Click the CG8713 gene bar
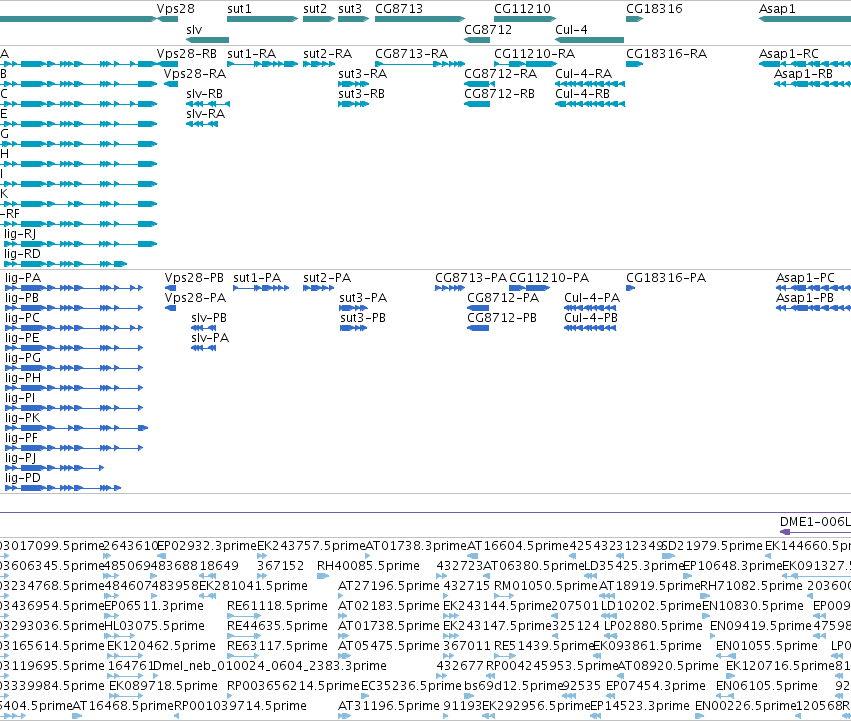Image resolution: width=851 pixels, height=721 pixels. 420,19
